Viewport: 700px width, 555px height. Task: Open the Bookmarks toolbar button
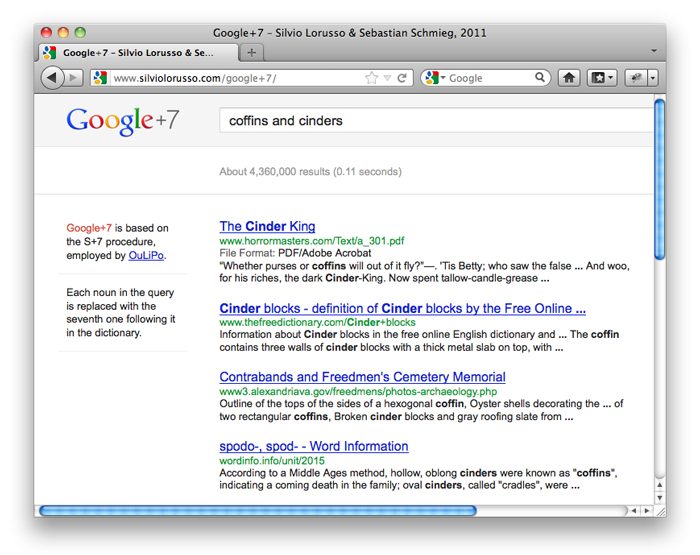pyautogui.click(x=600, y=78)
